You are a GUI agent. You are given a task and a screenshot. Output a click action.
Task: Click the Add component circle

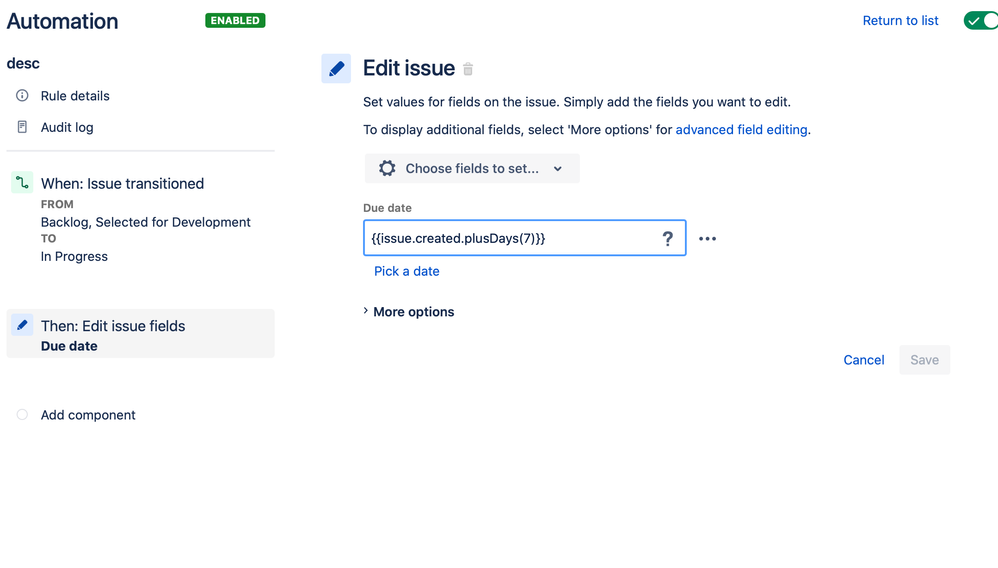(22, 415)
